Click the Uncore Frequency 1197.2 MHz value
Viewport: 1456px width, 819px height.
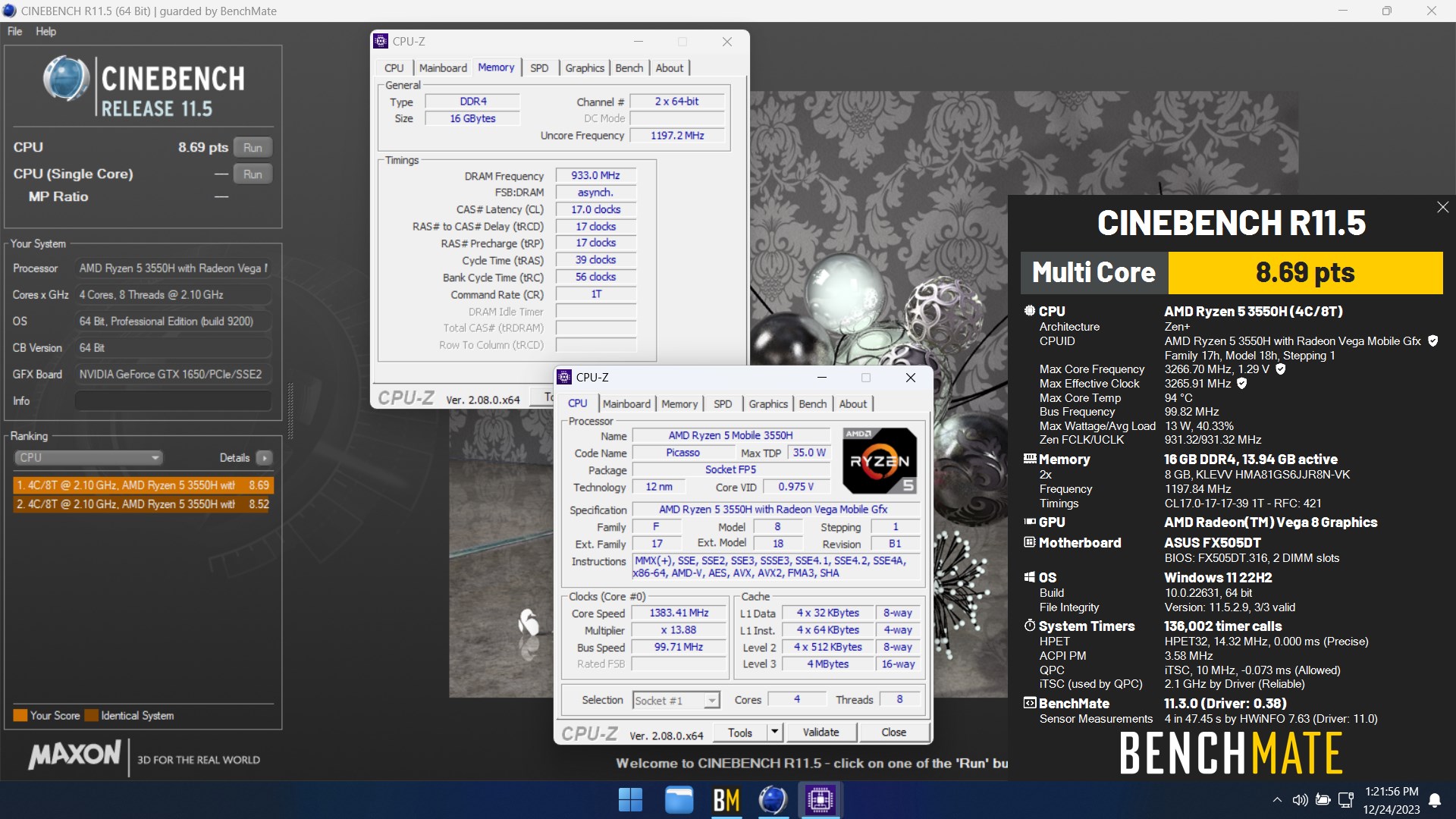[x=677, y=136]
